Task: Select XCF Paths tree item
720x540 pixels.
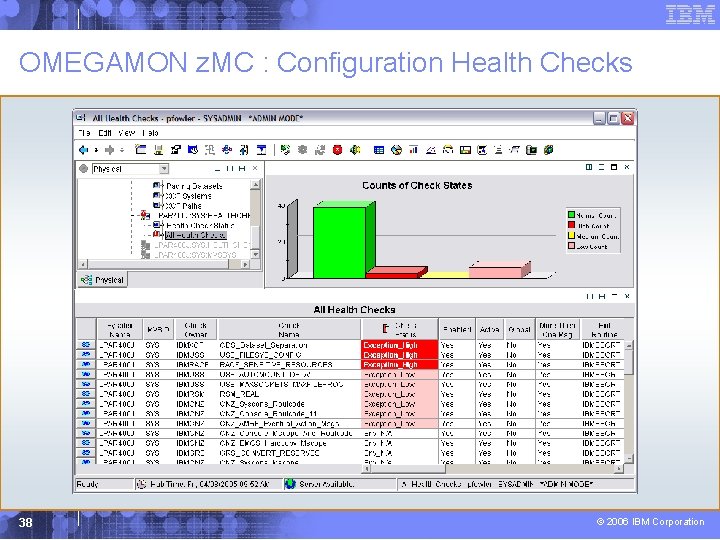Action: click(183, 206)
